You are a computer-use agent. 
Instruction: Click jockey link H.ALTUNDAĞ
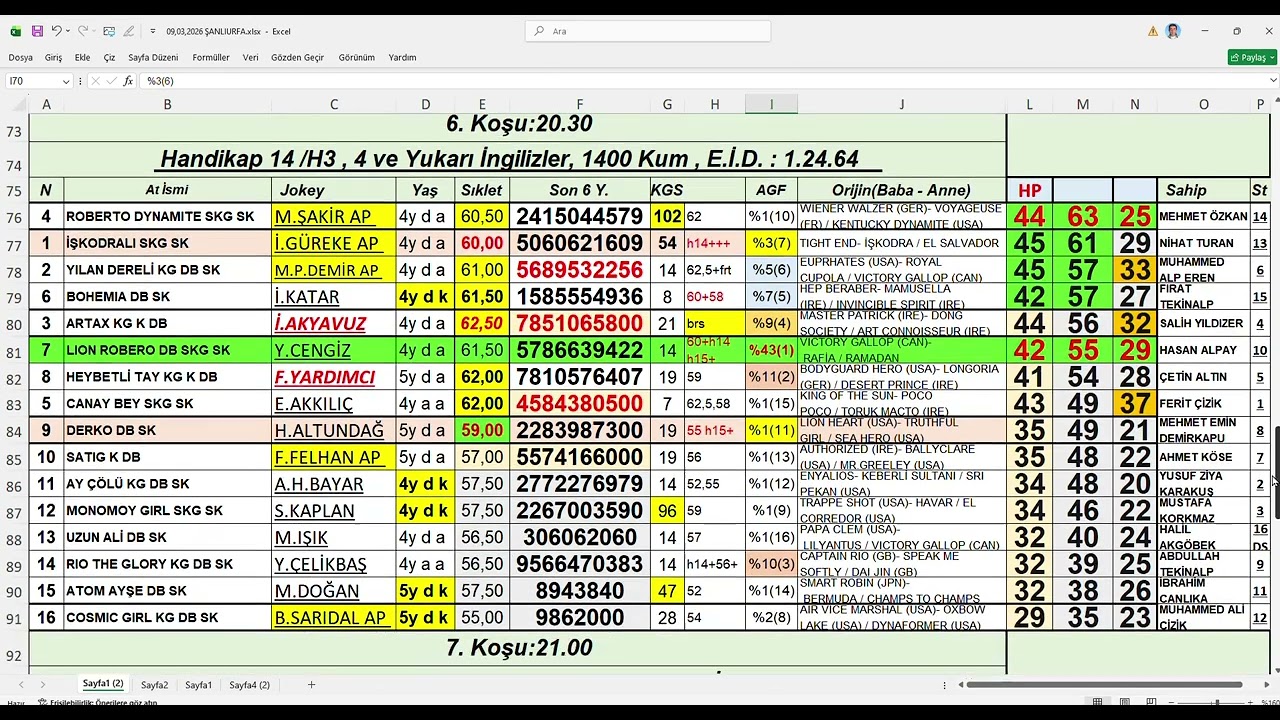point(329,431)
